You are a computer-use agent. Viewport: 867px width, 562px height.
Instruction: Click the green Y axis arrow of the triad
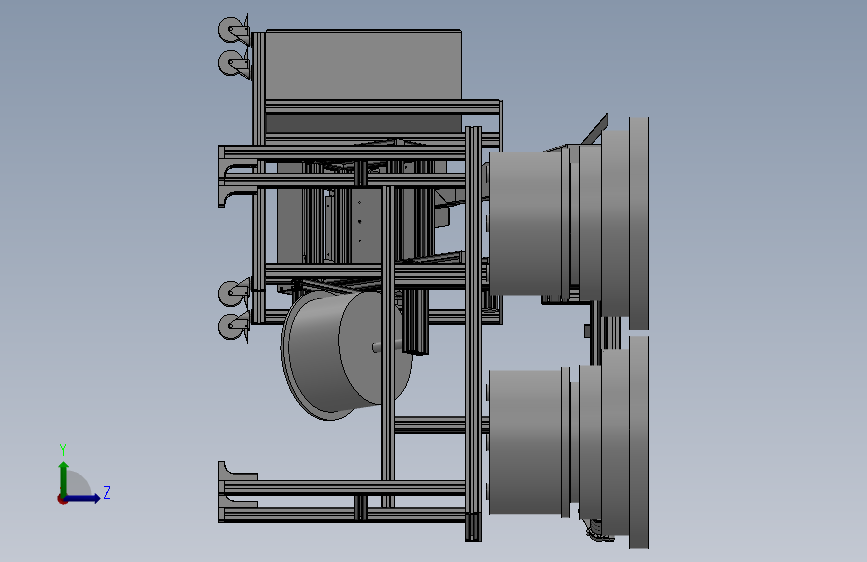64,479
